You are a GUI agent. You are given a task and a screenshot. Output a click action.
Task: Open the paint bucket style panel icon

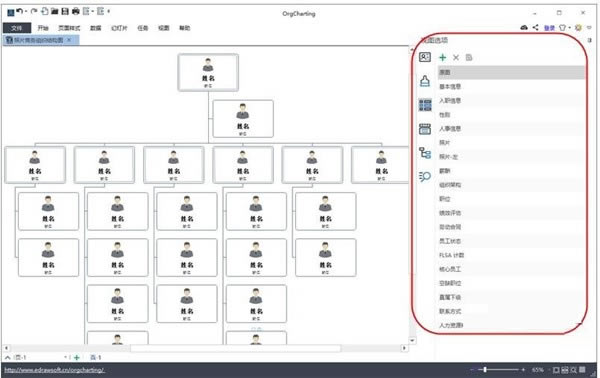[x=425, y=81]
